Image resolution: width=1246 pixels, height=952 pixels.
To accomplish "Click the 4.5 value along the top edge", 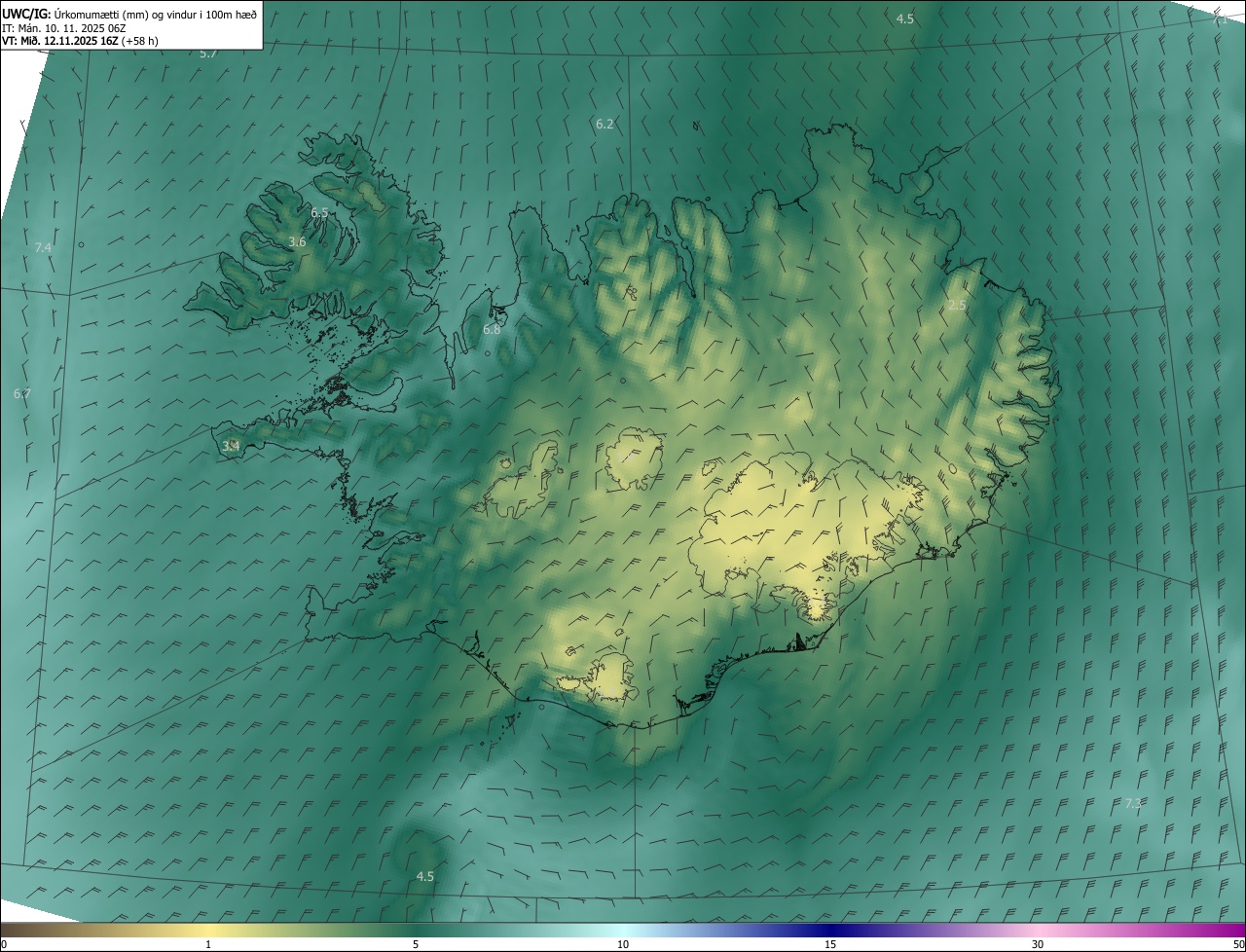I will [x=905, y=18].
